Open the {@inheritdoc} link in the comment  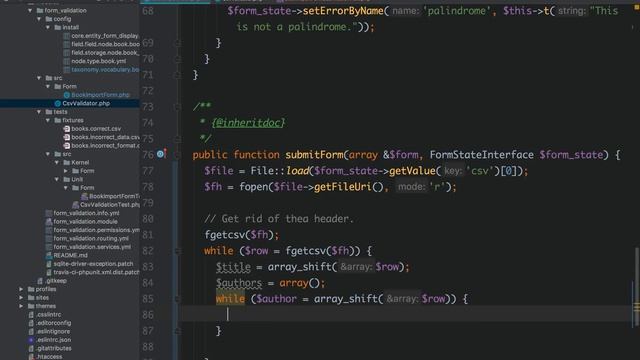coord(248,122)
